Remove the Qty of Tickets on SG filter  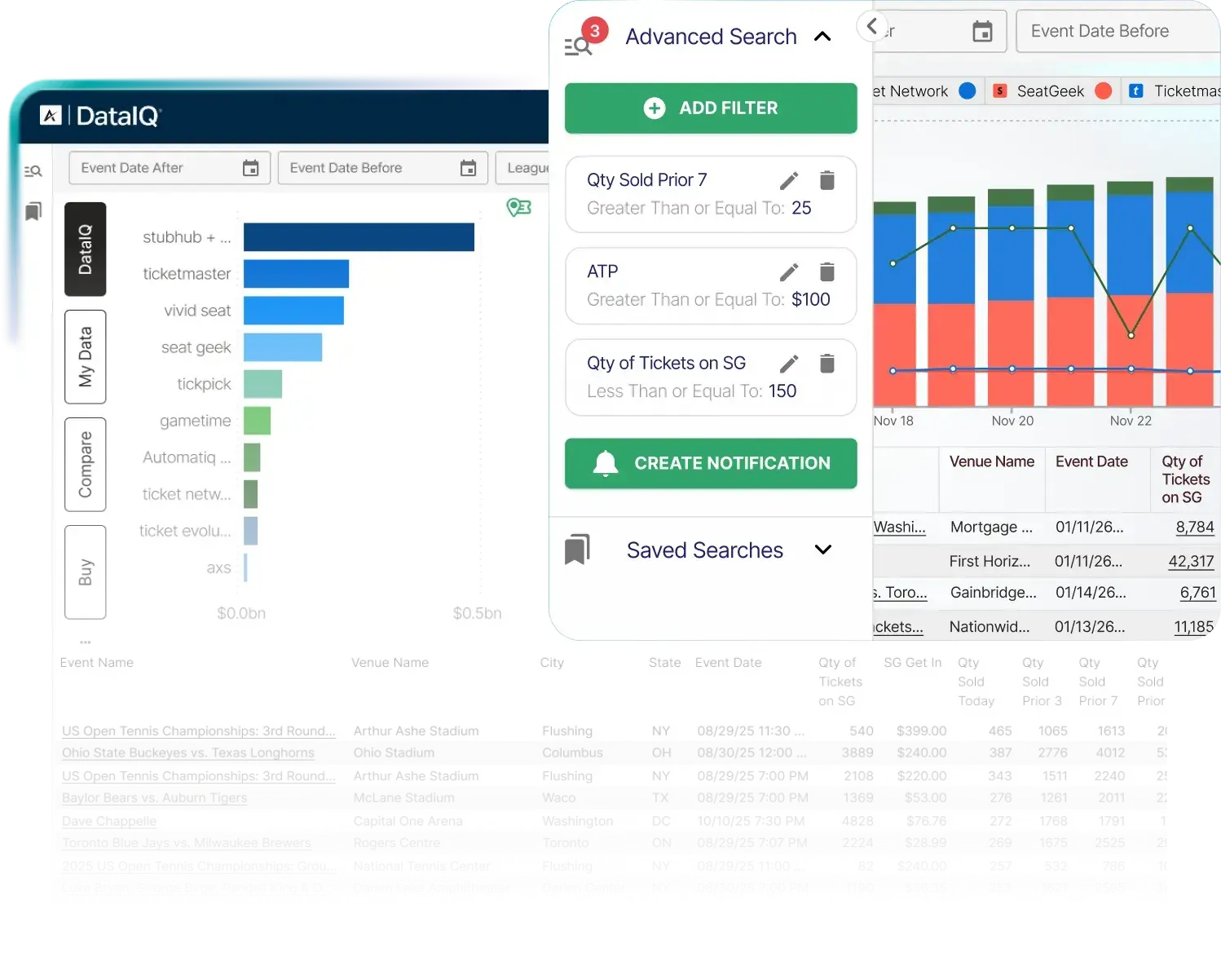[827, 363]
